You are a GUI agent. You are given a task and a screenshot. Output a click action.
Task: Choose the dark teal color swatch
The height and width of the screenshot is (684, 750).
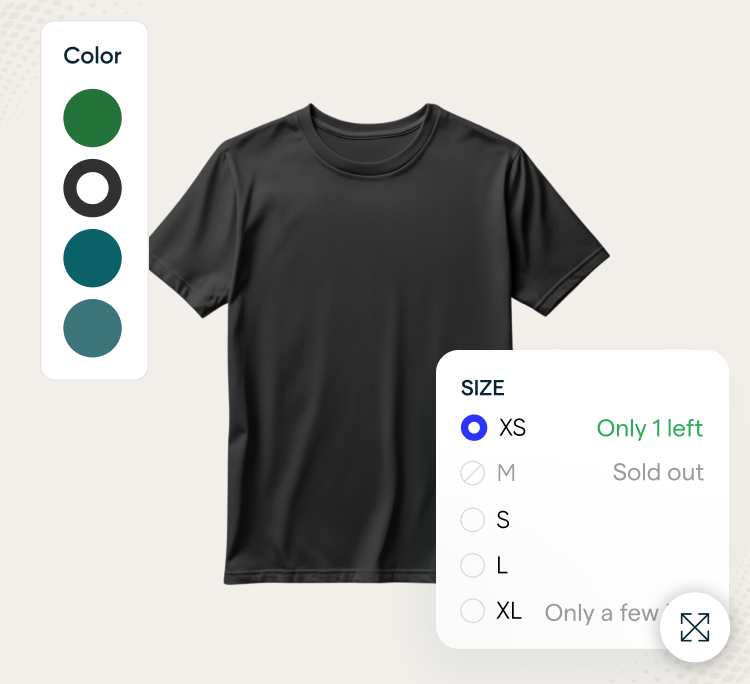tap(92, 258)
